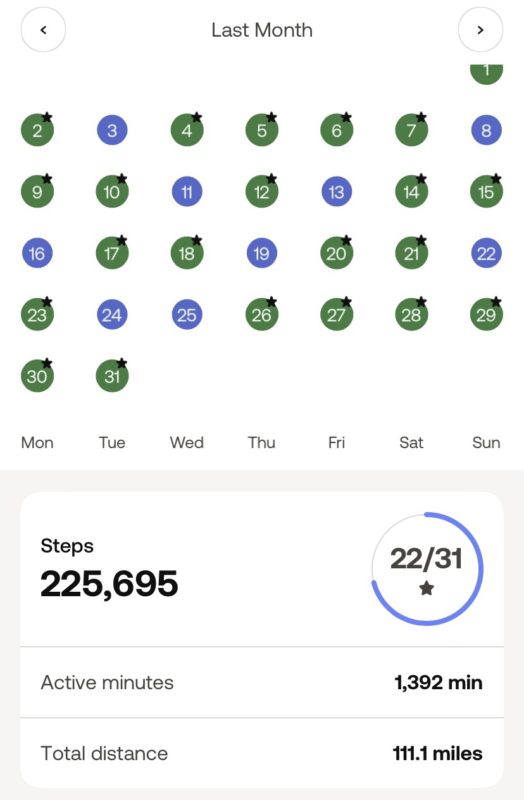Open day 20 starred entry
Viewport: 524px width, 800px height.
point(337,253)
